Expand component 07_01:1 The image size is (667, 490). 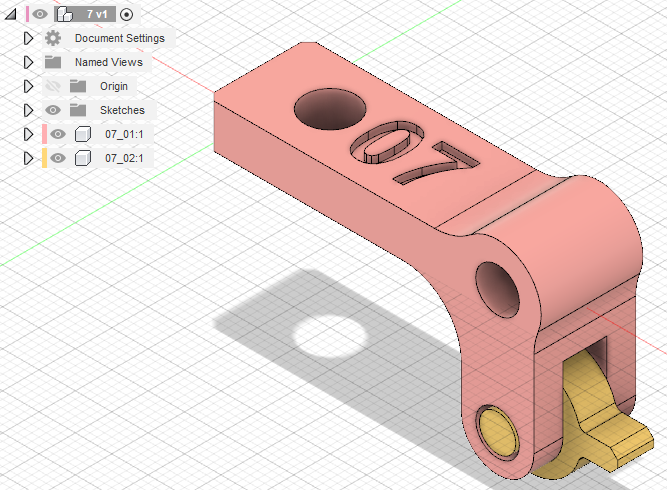coord(29,134)
